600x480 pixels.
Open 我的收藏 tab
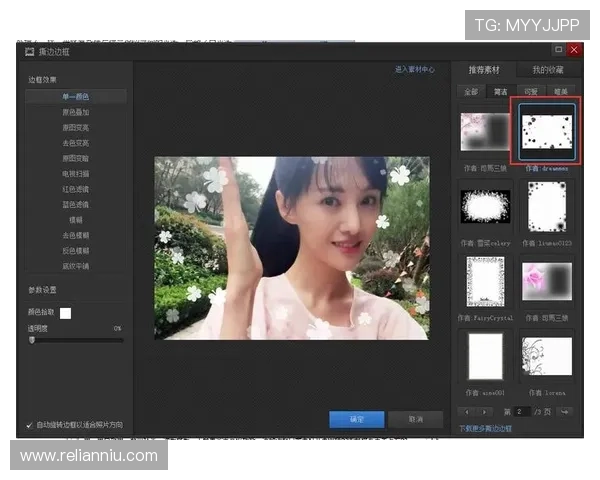point(548,70)
